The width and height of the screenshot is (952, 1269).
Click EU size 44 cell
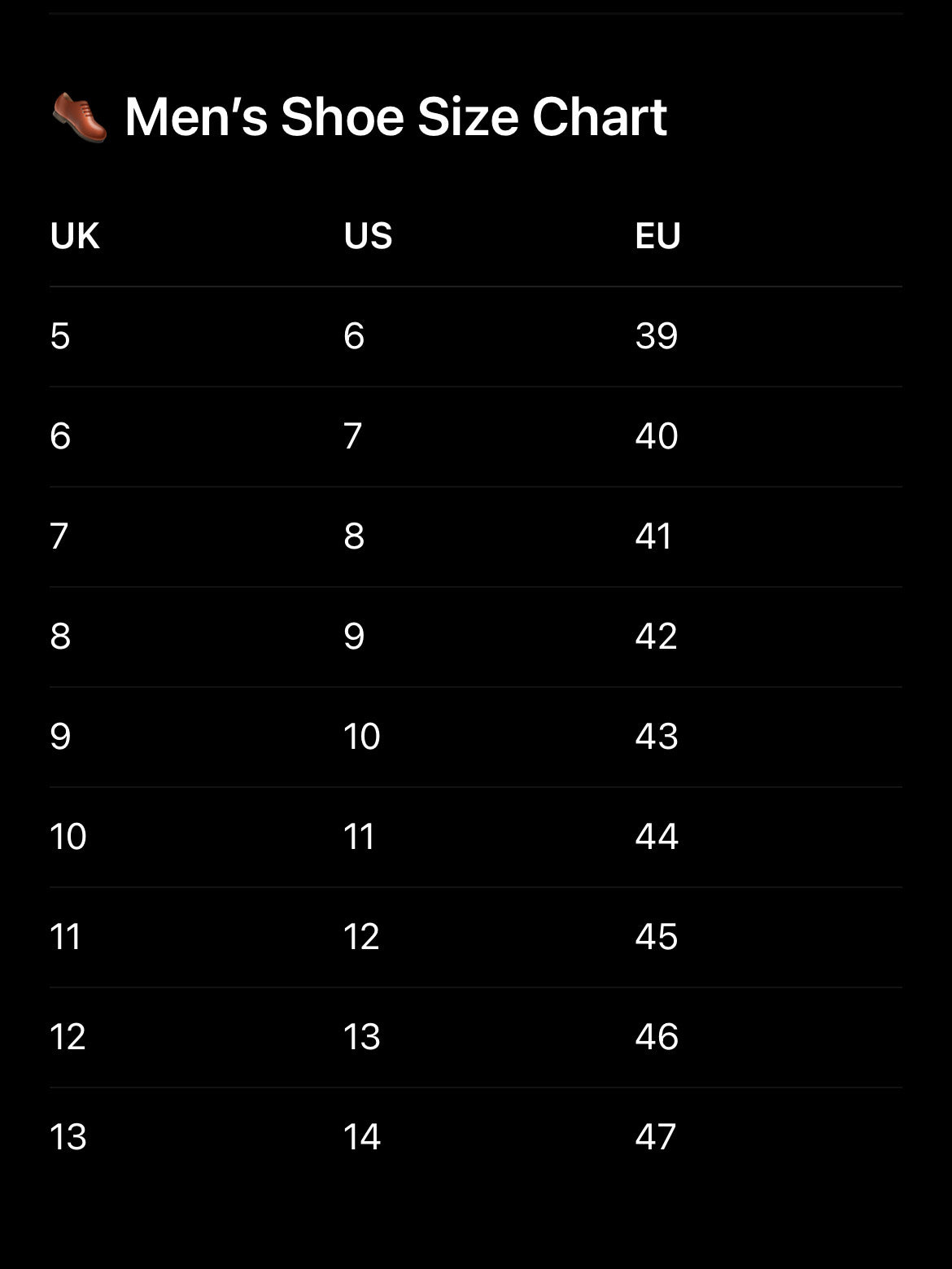point(657,837)
